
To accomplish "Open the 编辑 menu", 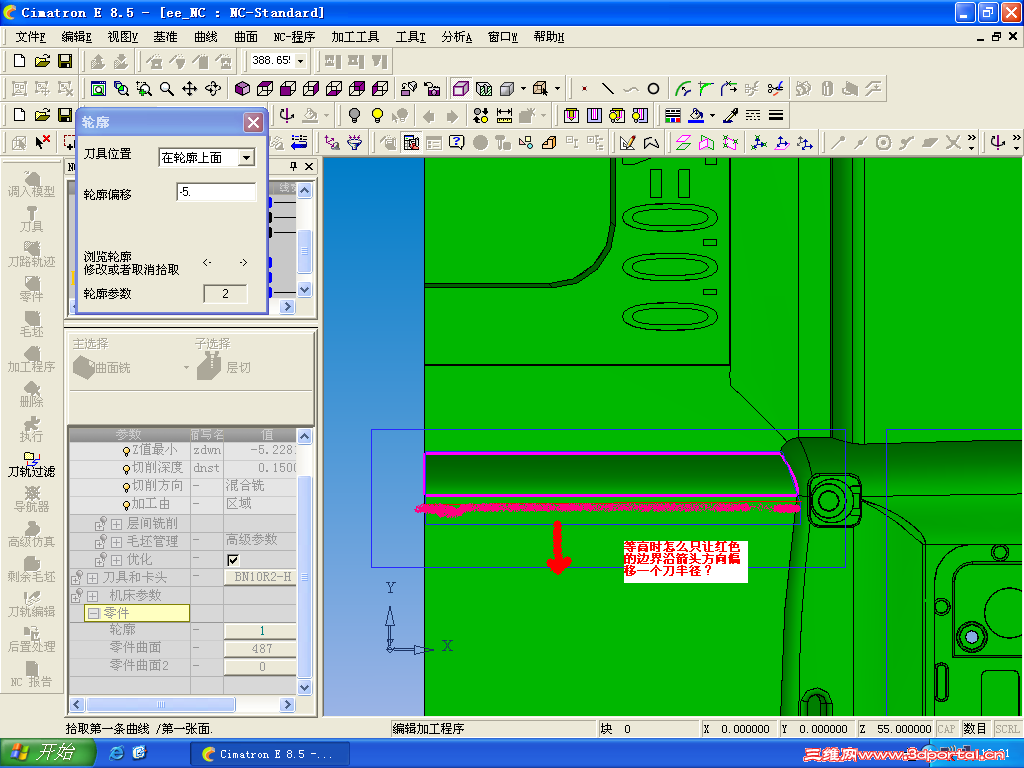I will click(76, 37).
